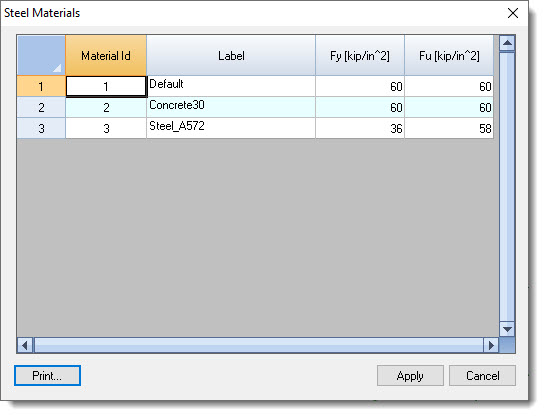
Task: Select row header number 2
Action: [41, 107]
